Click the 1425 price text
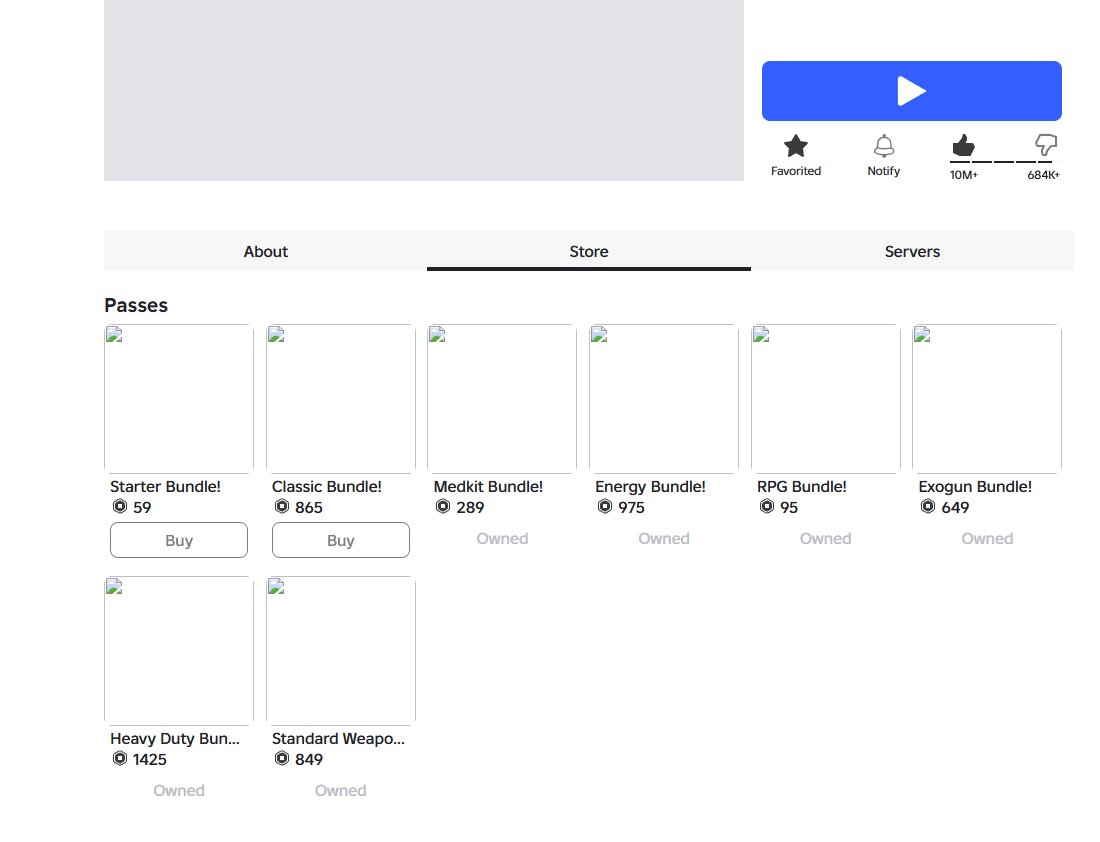The image size is (1100, 842). pos(149,759)
